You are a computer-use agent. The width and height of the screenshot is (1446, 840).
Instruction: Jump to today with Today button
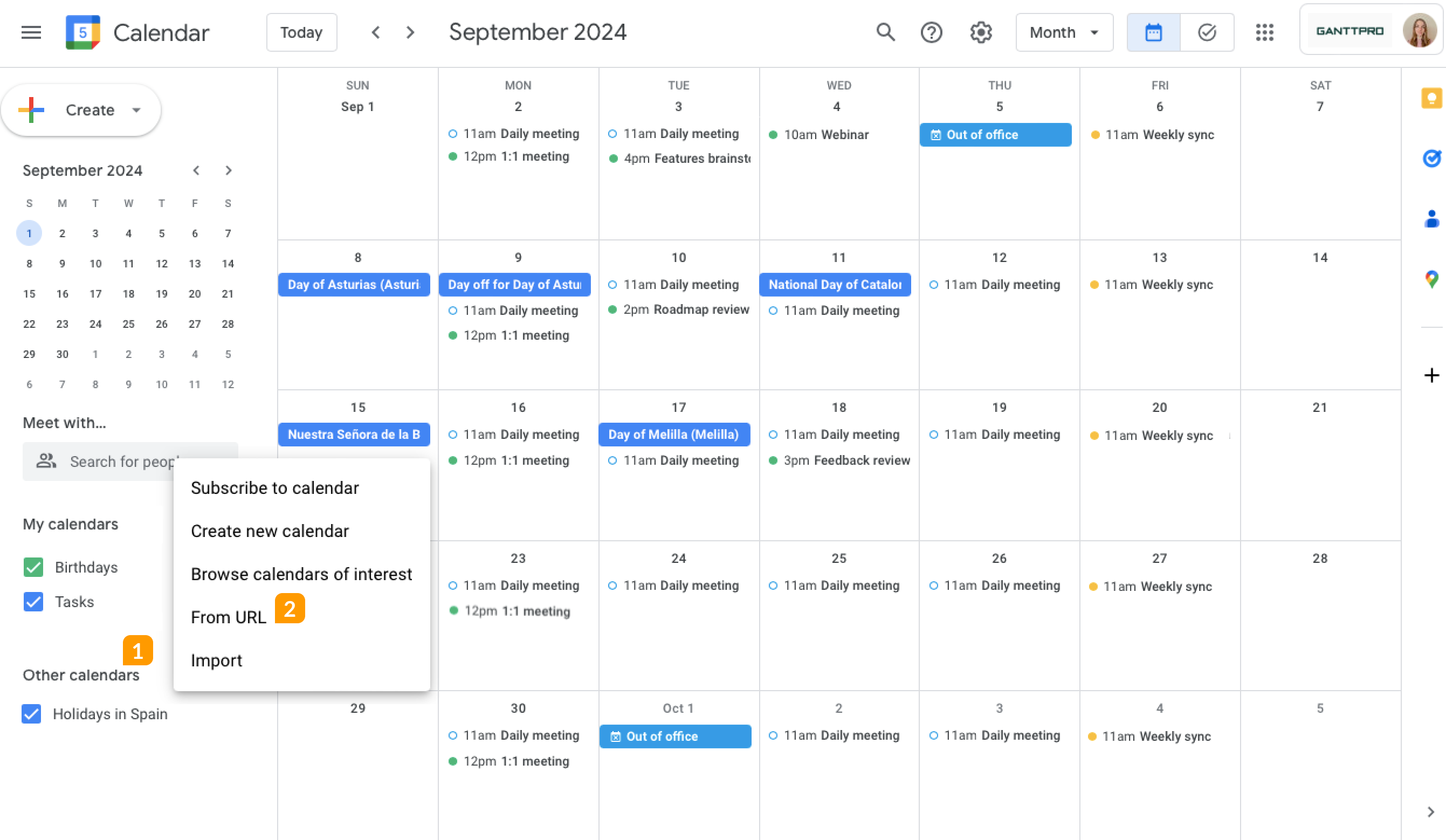(301, 32)
